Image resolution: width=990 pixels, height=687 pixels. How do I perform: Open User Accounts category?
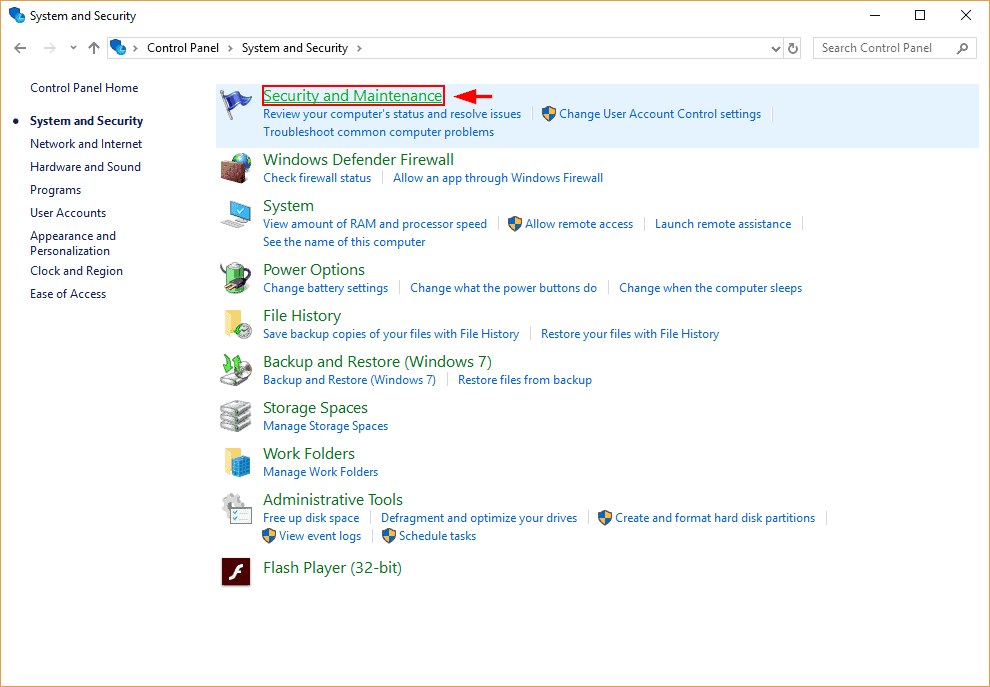(68, 213)
